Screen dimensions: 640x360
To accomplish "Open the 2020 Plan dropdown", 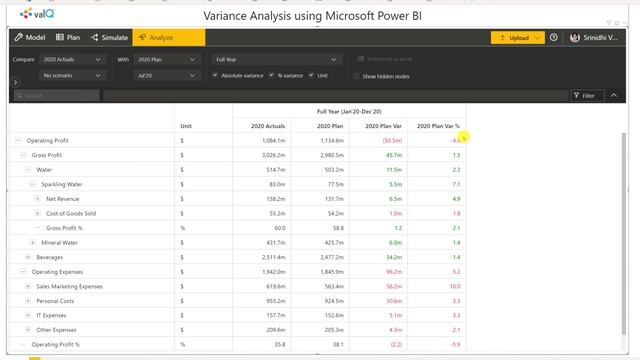I will pyautogui.click(x=167, y=60).
